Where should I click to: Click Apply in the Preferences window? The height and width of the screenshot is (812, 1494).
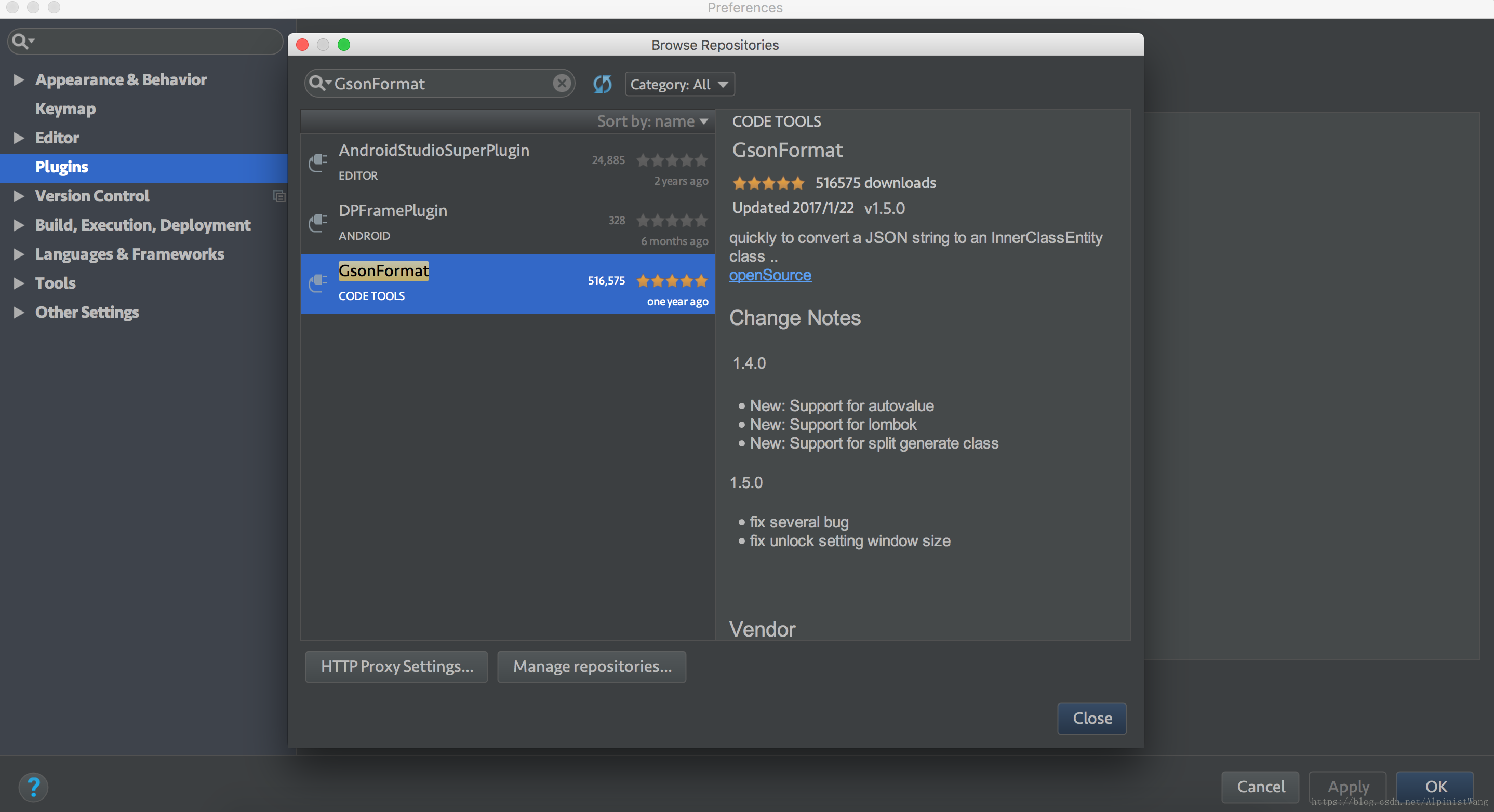[1349, 787]
